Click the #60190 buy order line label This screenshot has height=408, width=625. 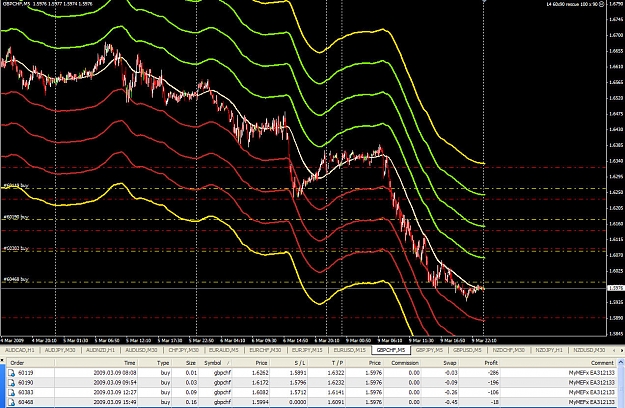click(16, 218)
